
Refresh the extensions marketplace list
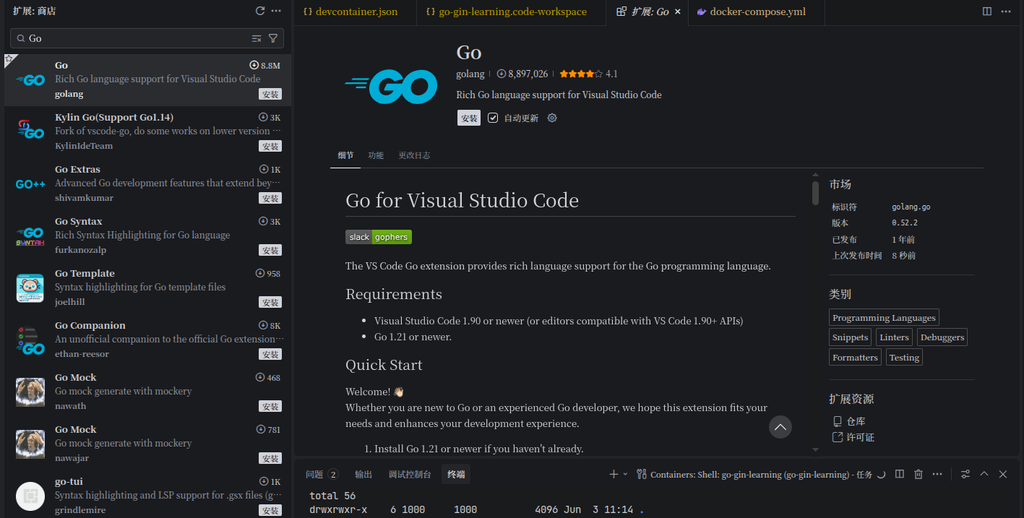260,11
